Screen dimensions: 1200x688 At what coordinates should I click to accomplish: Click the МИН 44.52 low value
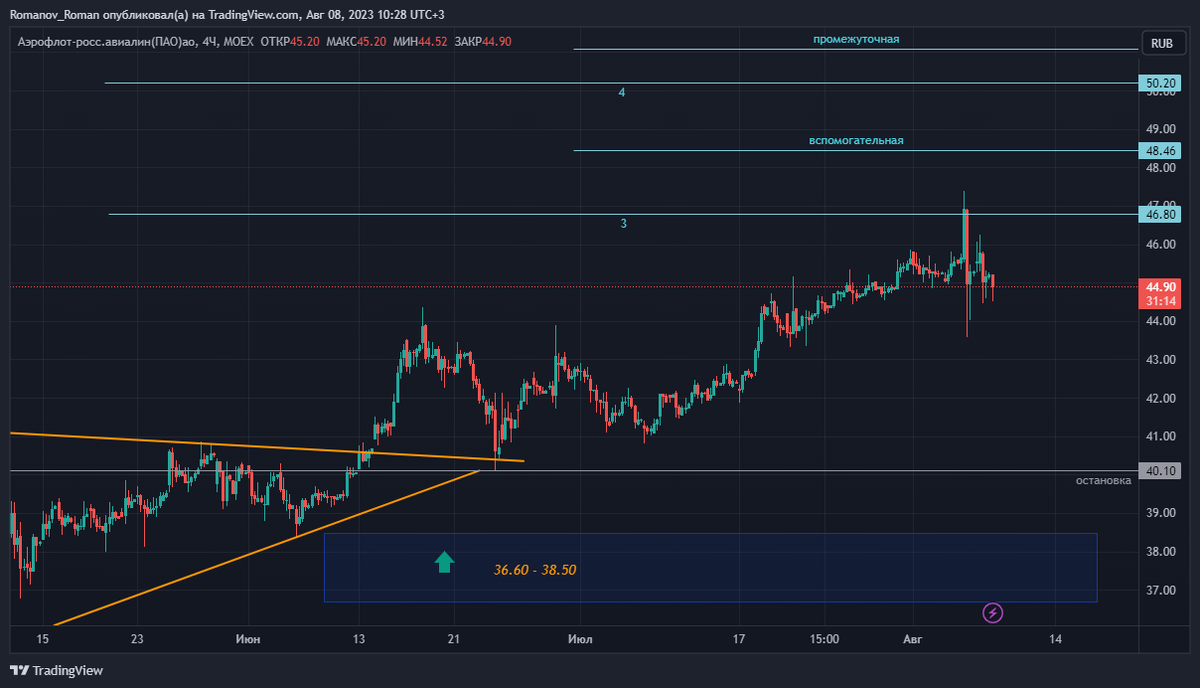(422, 42)
